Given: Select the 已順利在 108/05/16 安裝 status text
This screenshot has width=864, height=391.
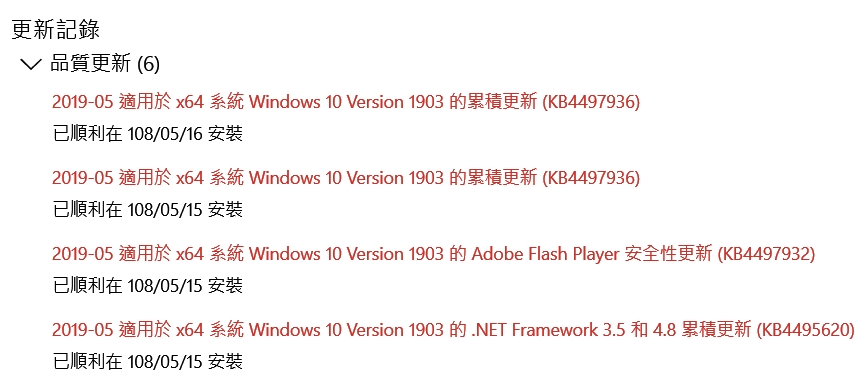Looking at the screenshot, I should tap(148, 133).
